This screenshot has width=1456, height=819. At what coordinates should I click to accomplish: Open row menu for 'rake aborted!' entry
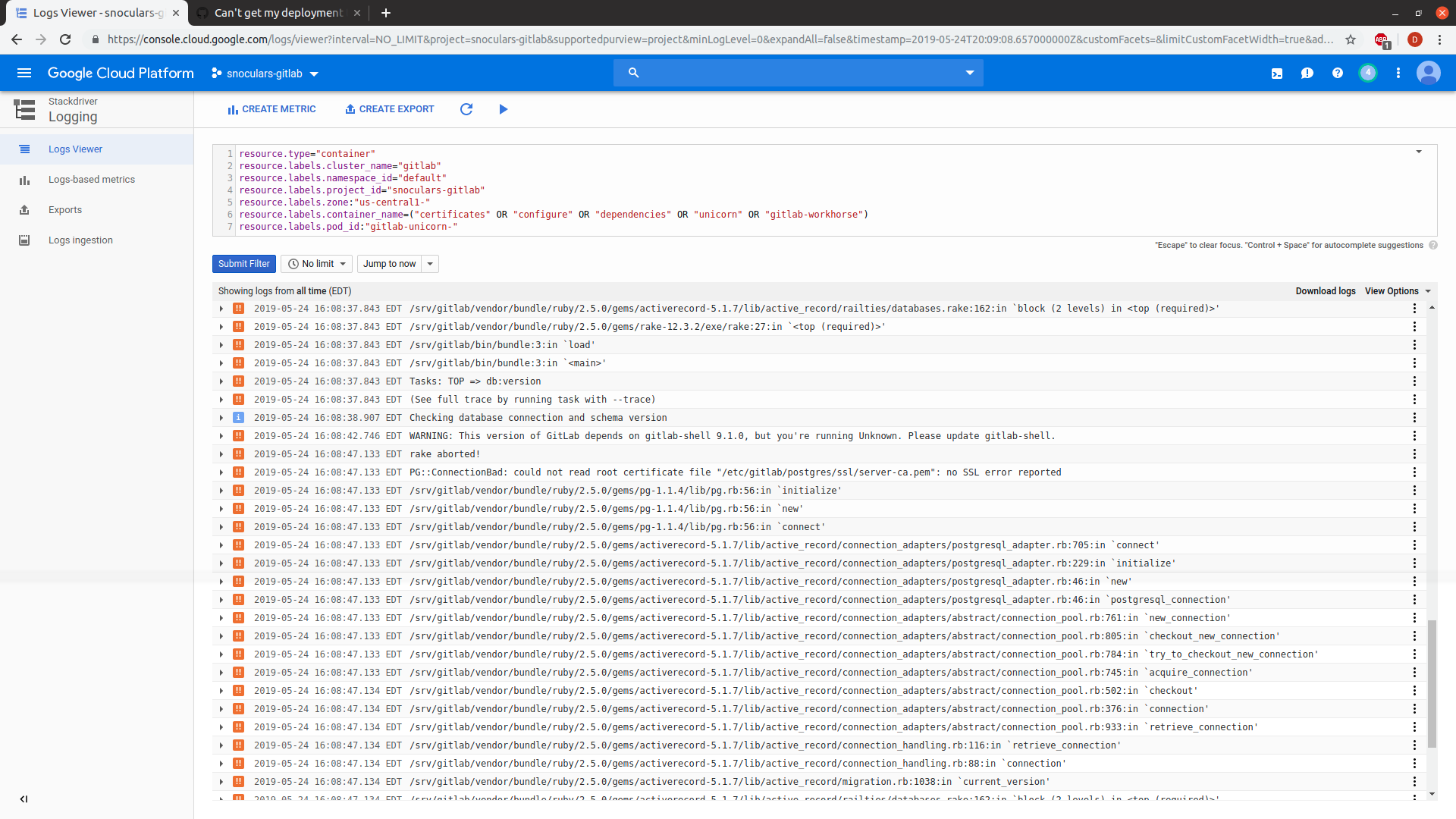pos(1414,454)
